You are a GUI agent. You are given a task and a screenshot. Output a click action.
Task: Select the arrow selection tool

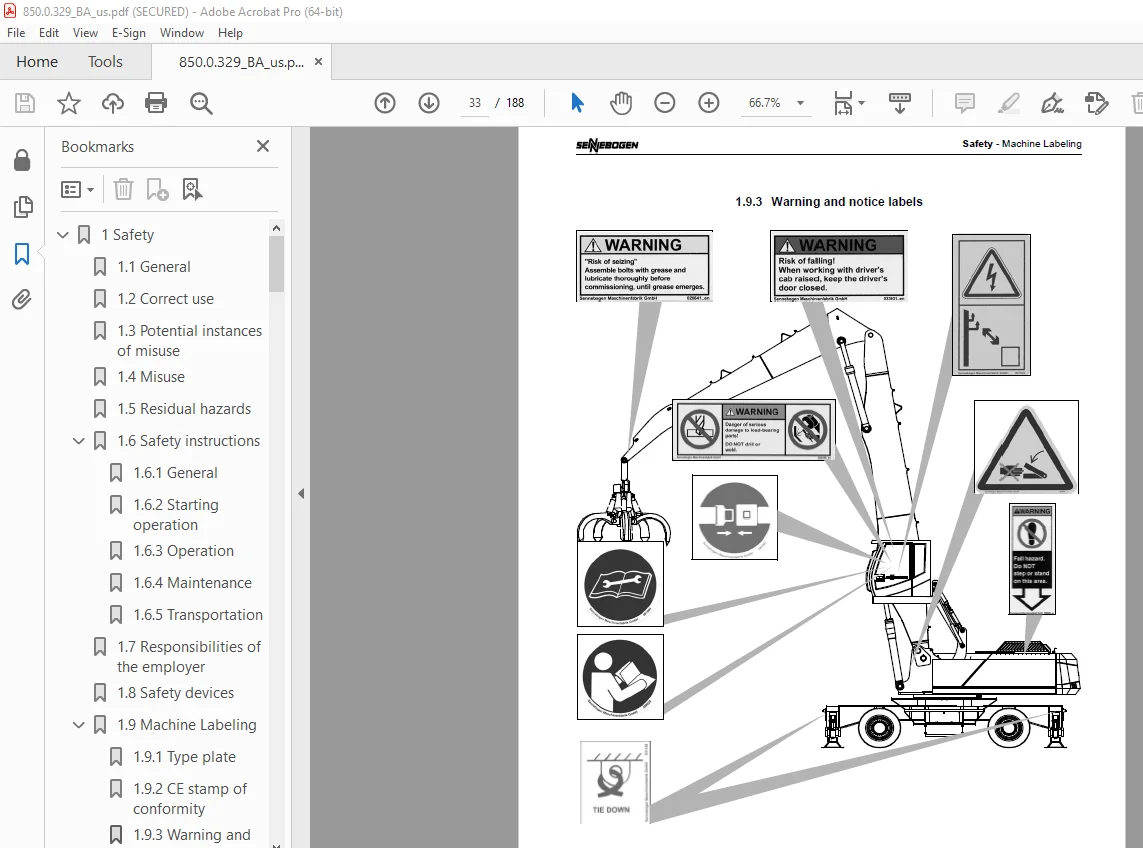[577, 103]
